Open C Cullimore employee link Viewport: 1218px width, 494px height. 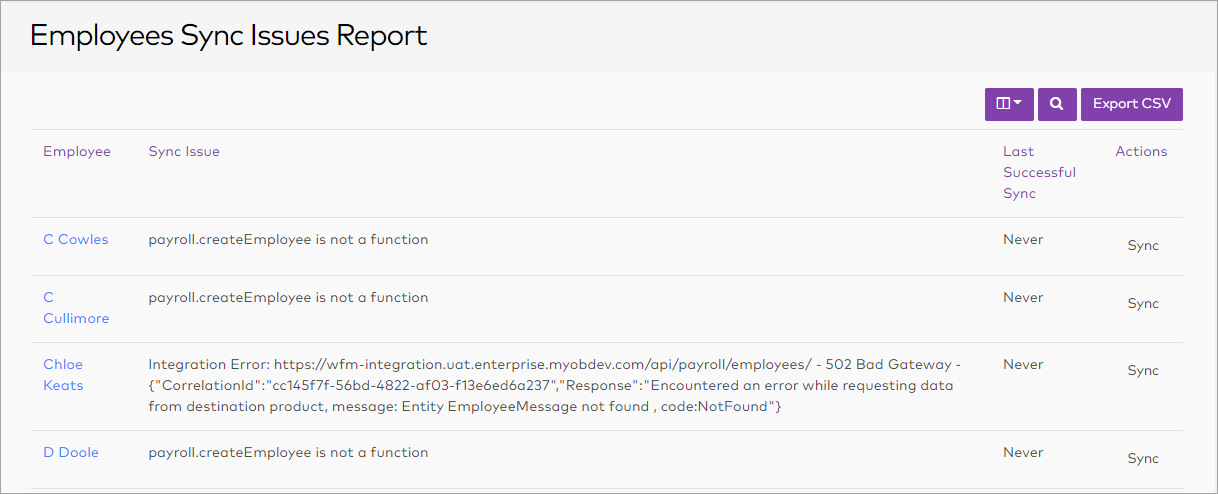76,308
